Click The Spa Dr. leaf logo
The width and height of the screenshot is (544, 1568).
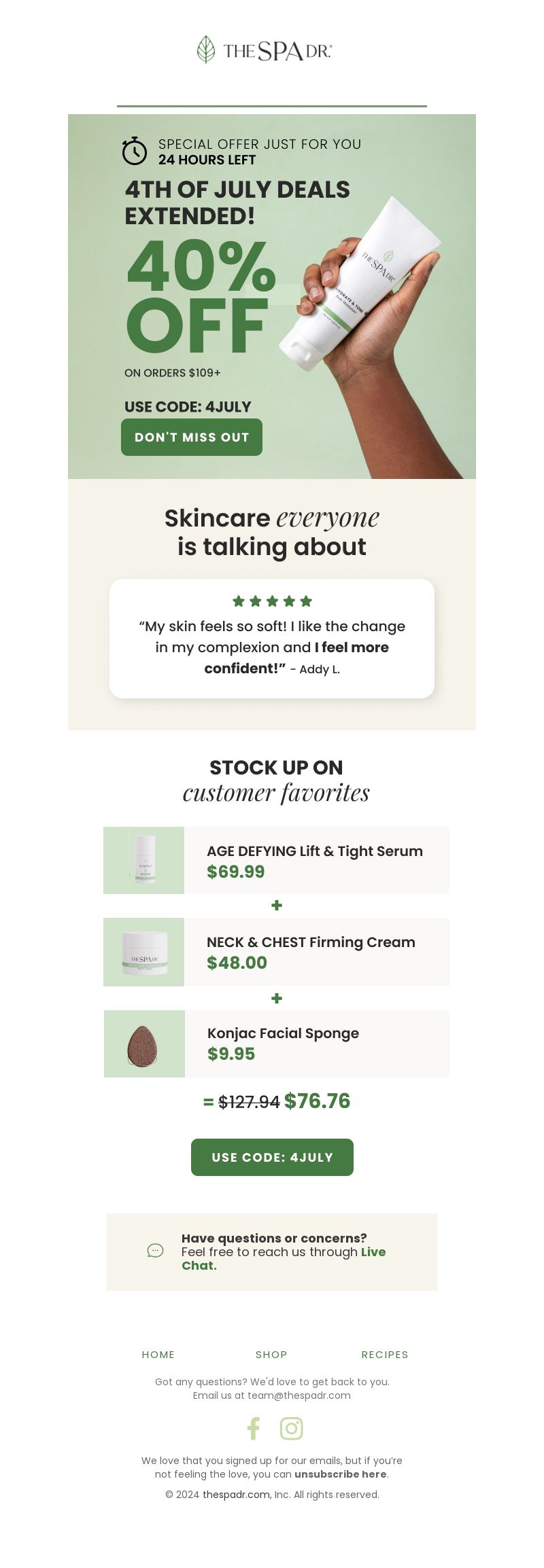pyautogui.click(x=265, y=50)
